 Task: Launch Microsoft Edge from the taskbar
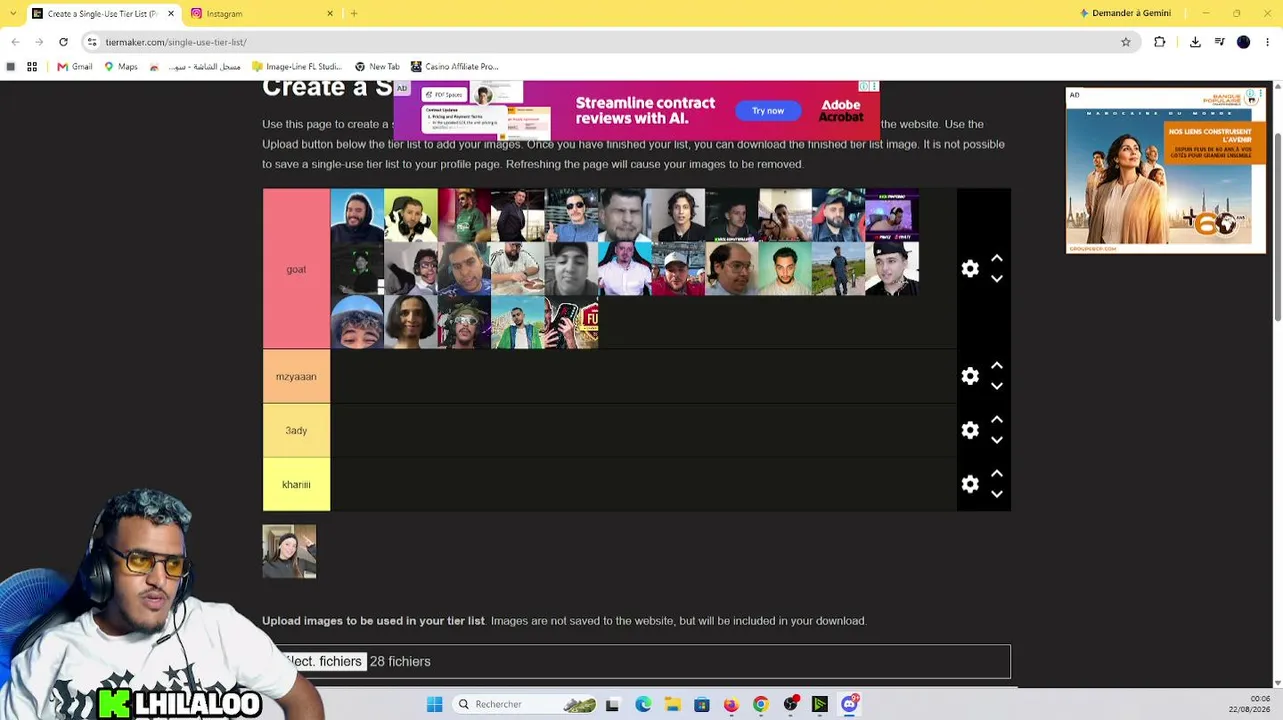(x=643, y=704)
